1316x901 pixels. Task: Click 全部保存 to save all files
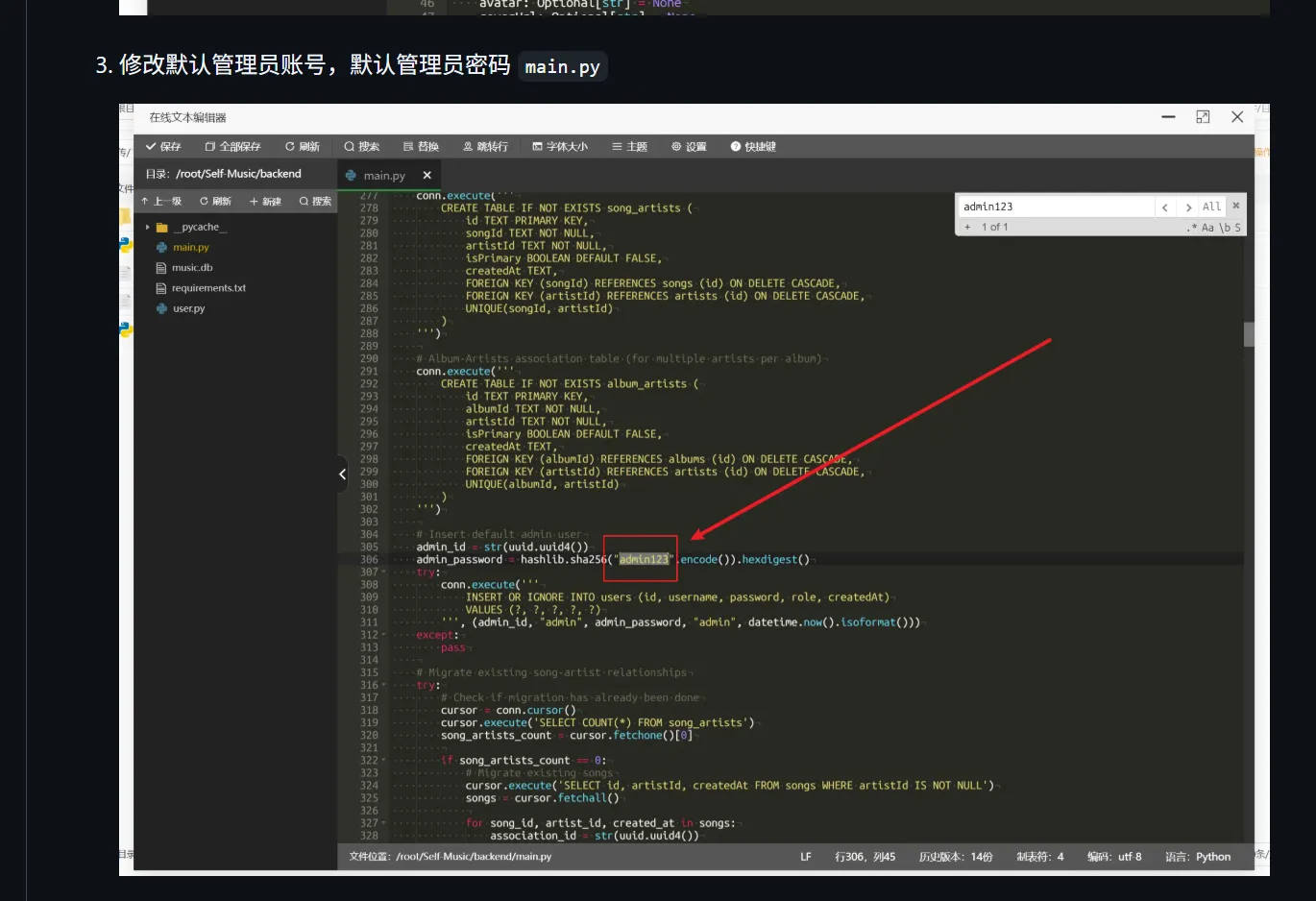(232, 147)
